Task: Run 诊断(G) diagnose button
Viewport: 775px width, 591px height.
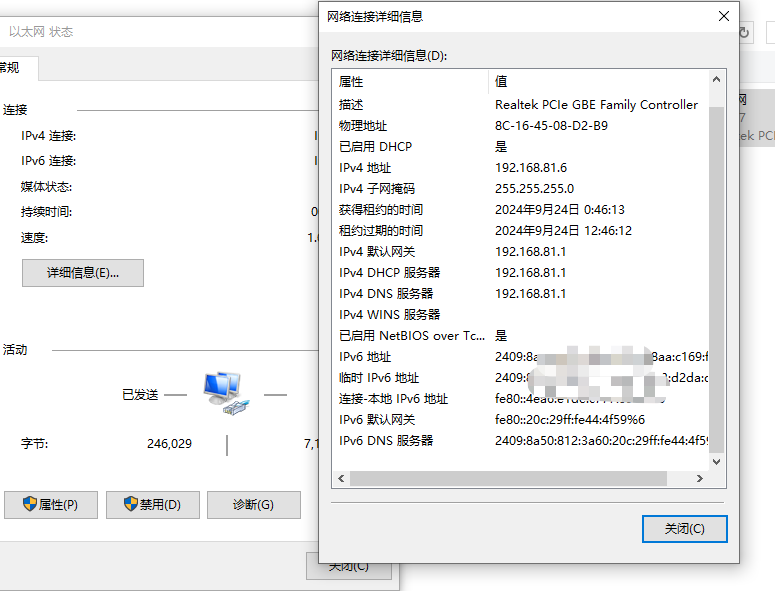Action: pyautogui.click(x=254, y=505)
